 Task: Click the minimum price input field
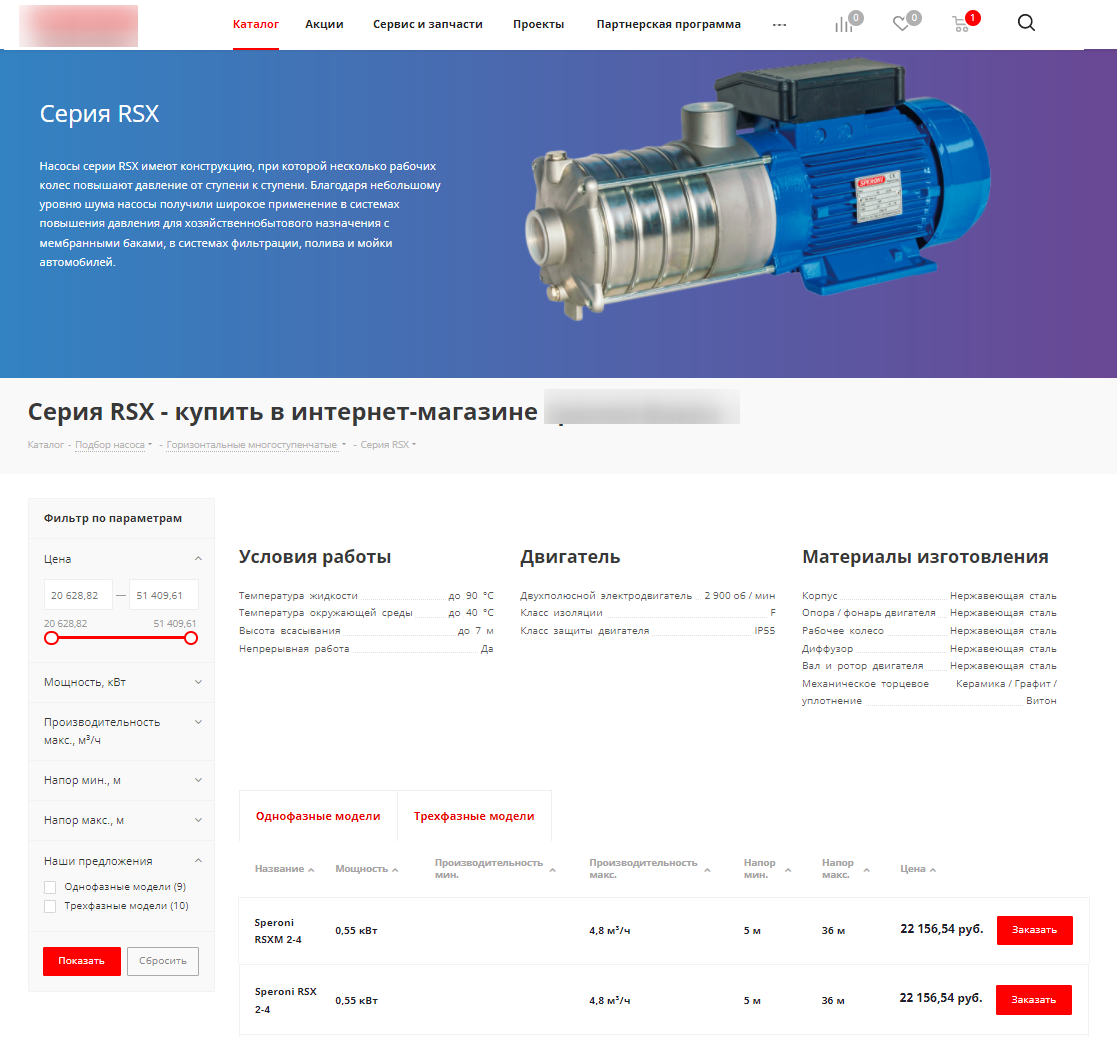click(78, 595)
